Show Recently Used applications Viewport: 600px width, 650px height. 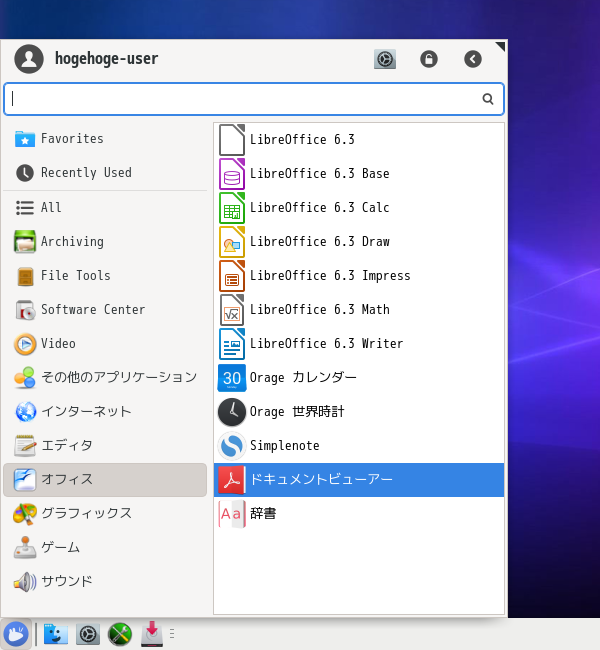coord(105,173)
